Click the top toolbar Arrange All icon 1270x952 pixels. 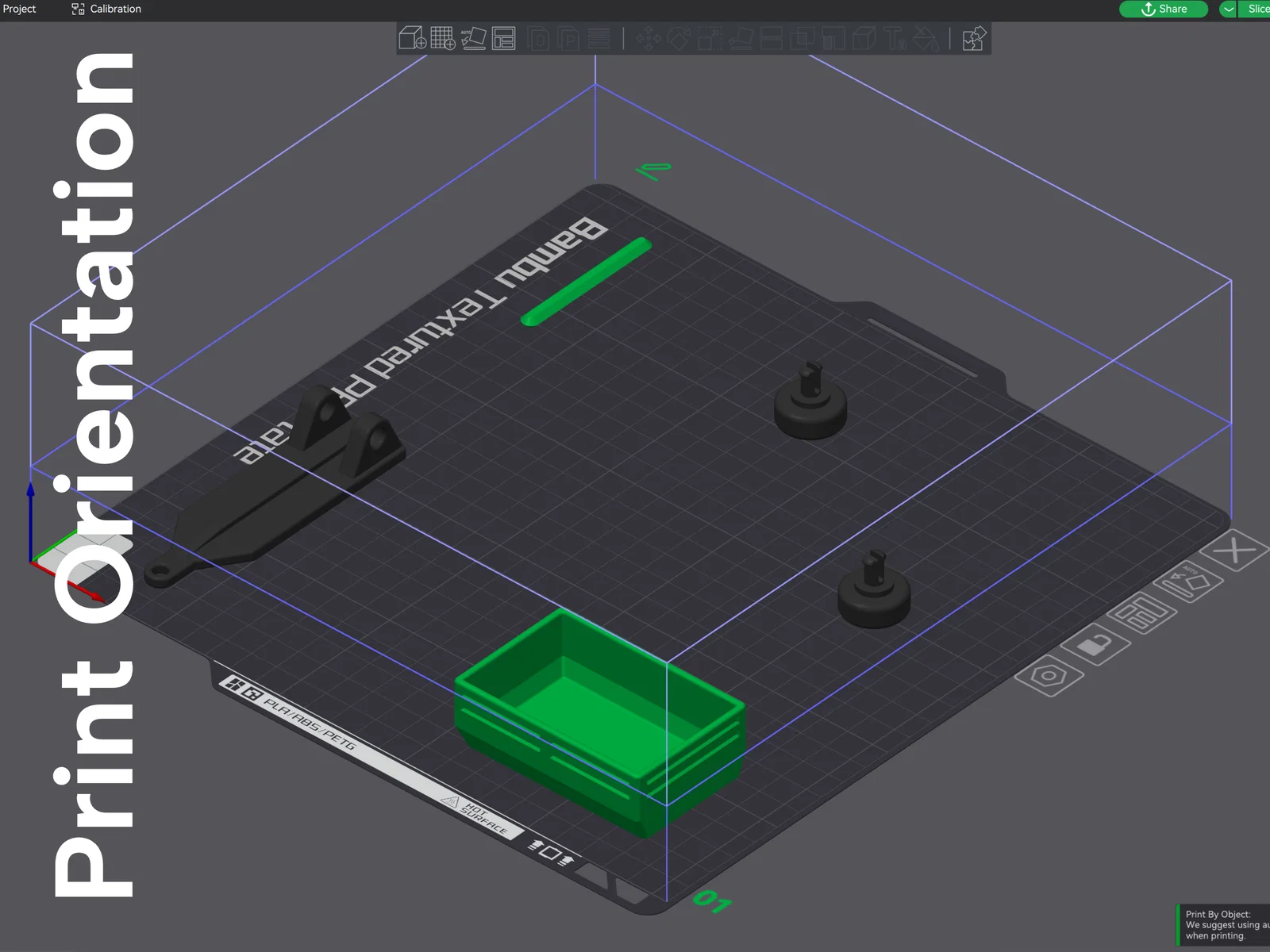pyautogui.click(x=504, y=38)
